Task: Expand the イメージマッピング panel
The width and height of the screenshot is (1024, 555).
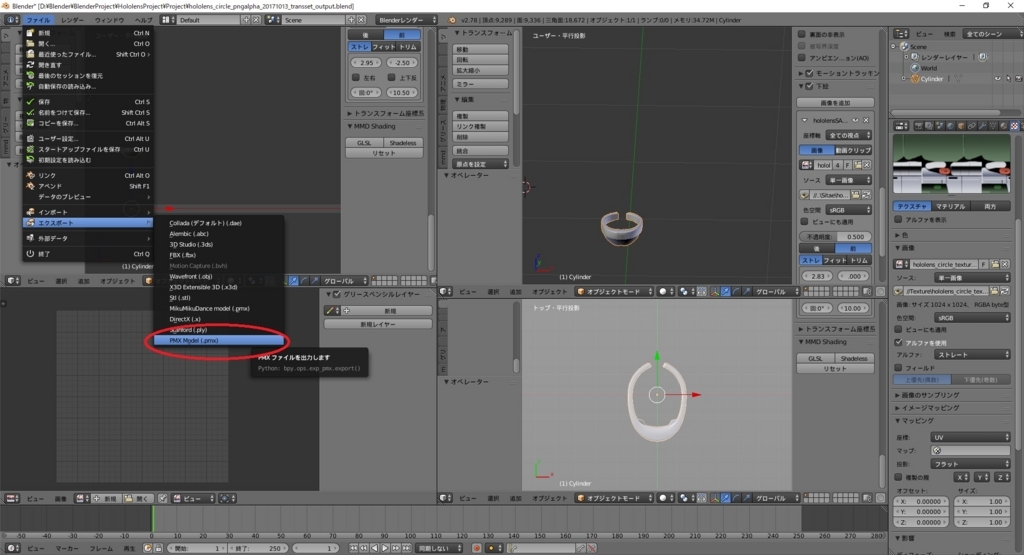Action: pos(930,407)
